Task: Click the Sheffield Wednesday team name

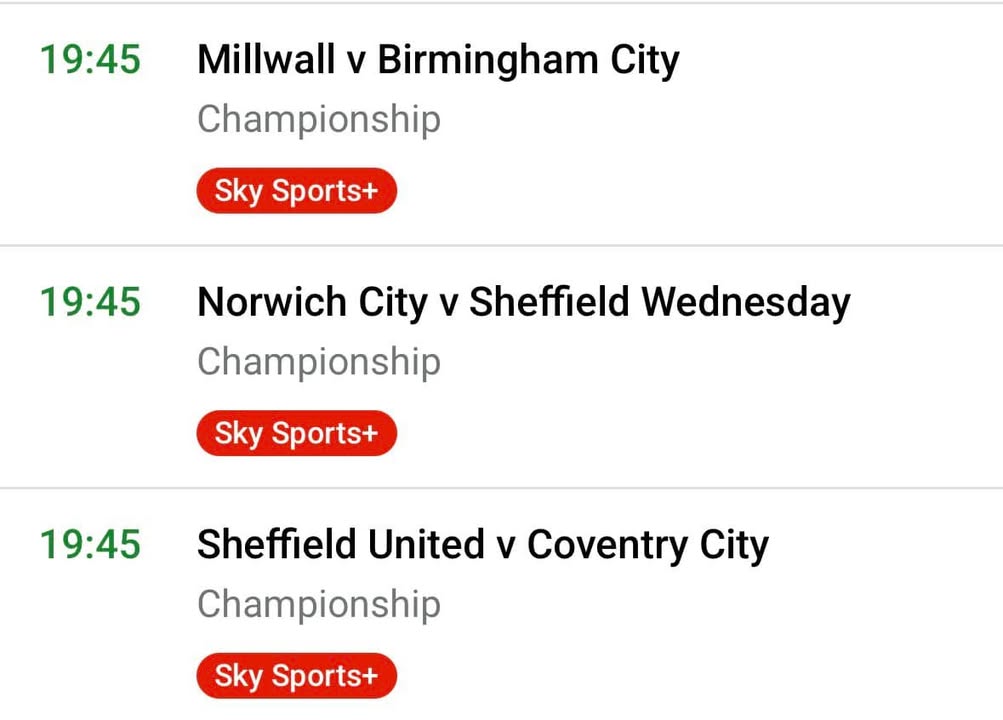Action: [660, 302]
